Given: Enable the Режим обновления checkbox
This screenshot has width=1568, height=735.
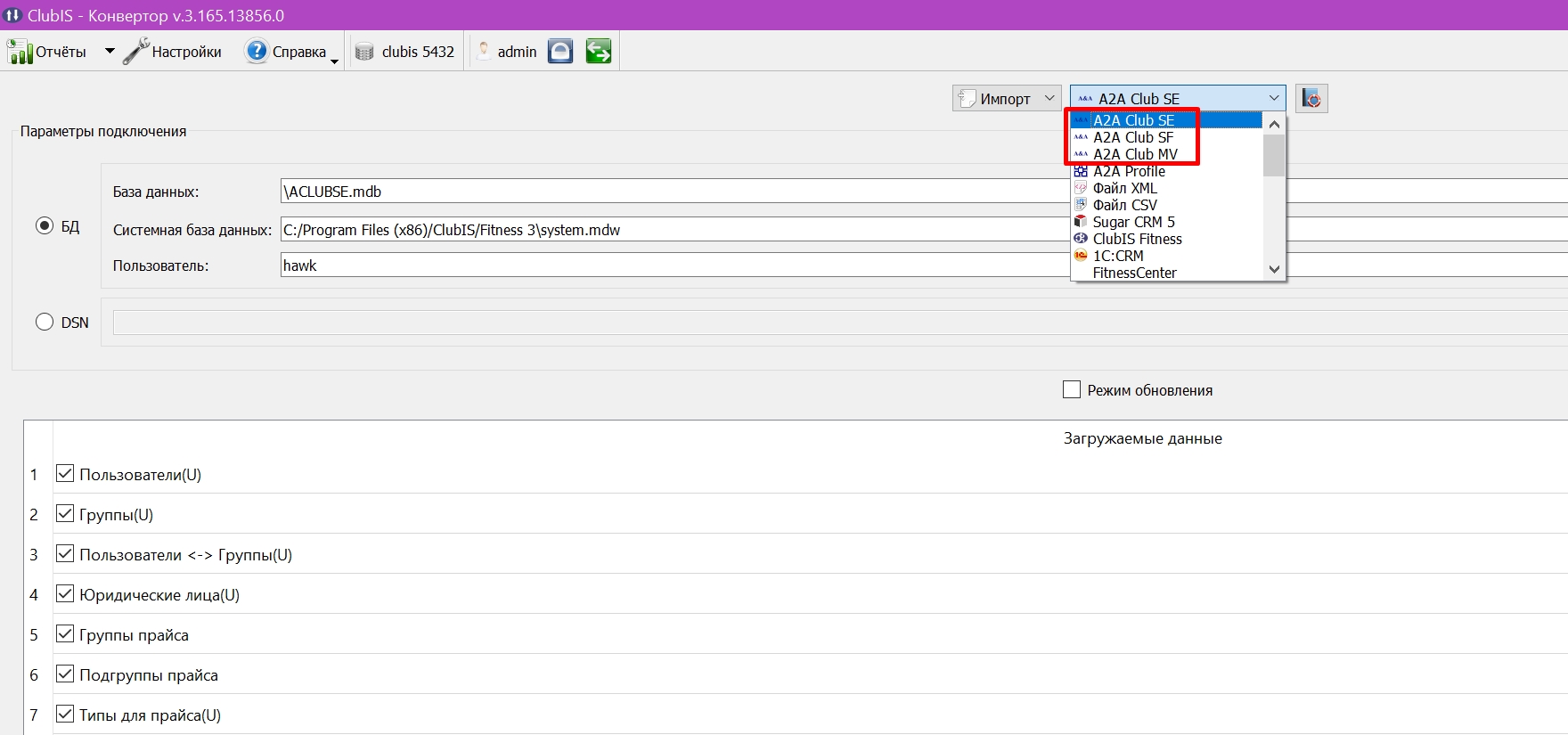Looking at the screenshot, I should 1072,389.
